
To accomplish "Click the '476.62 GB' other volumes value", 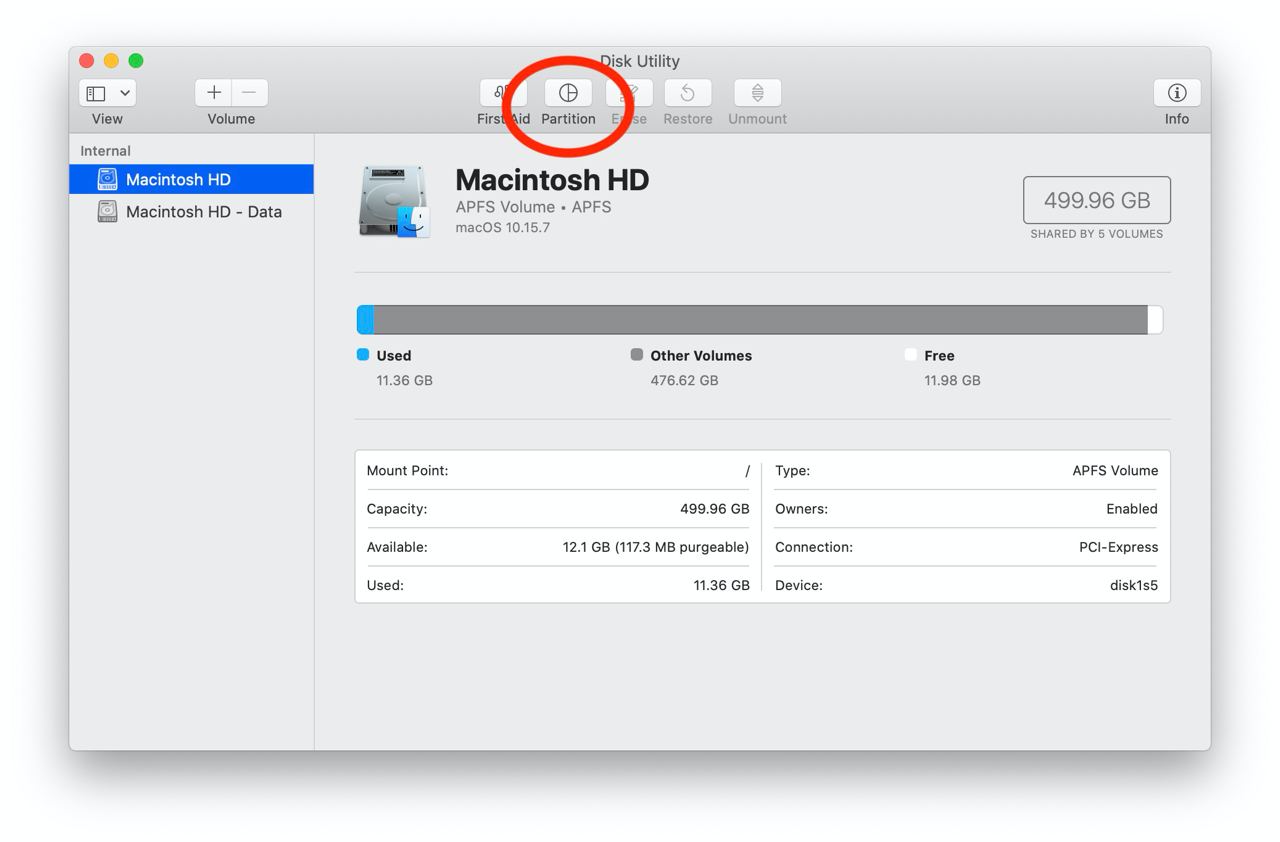I will (684, 380).
